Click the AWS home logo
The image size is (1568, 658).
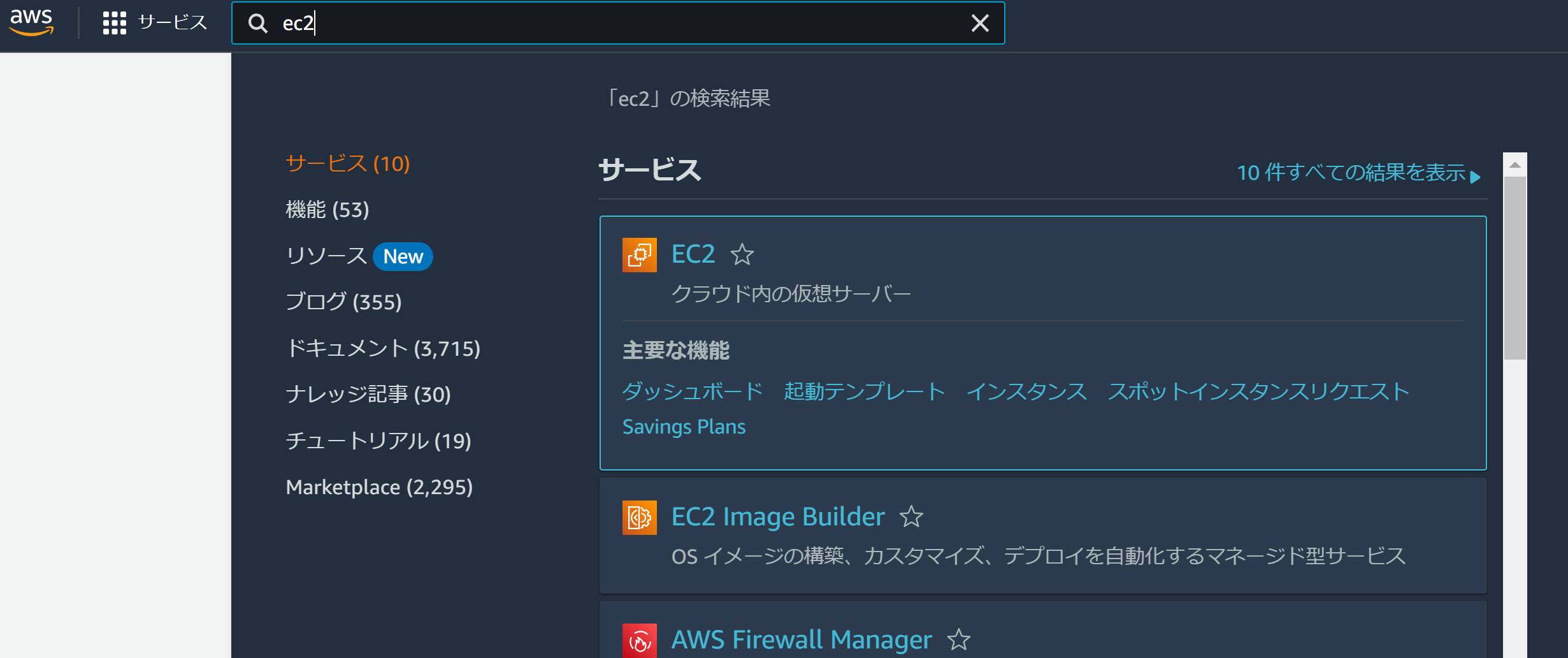pos(31,21)
